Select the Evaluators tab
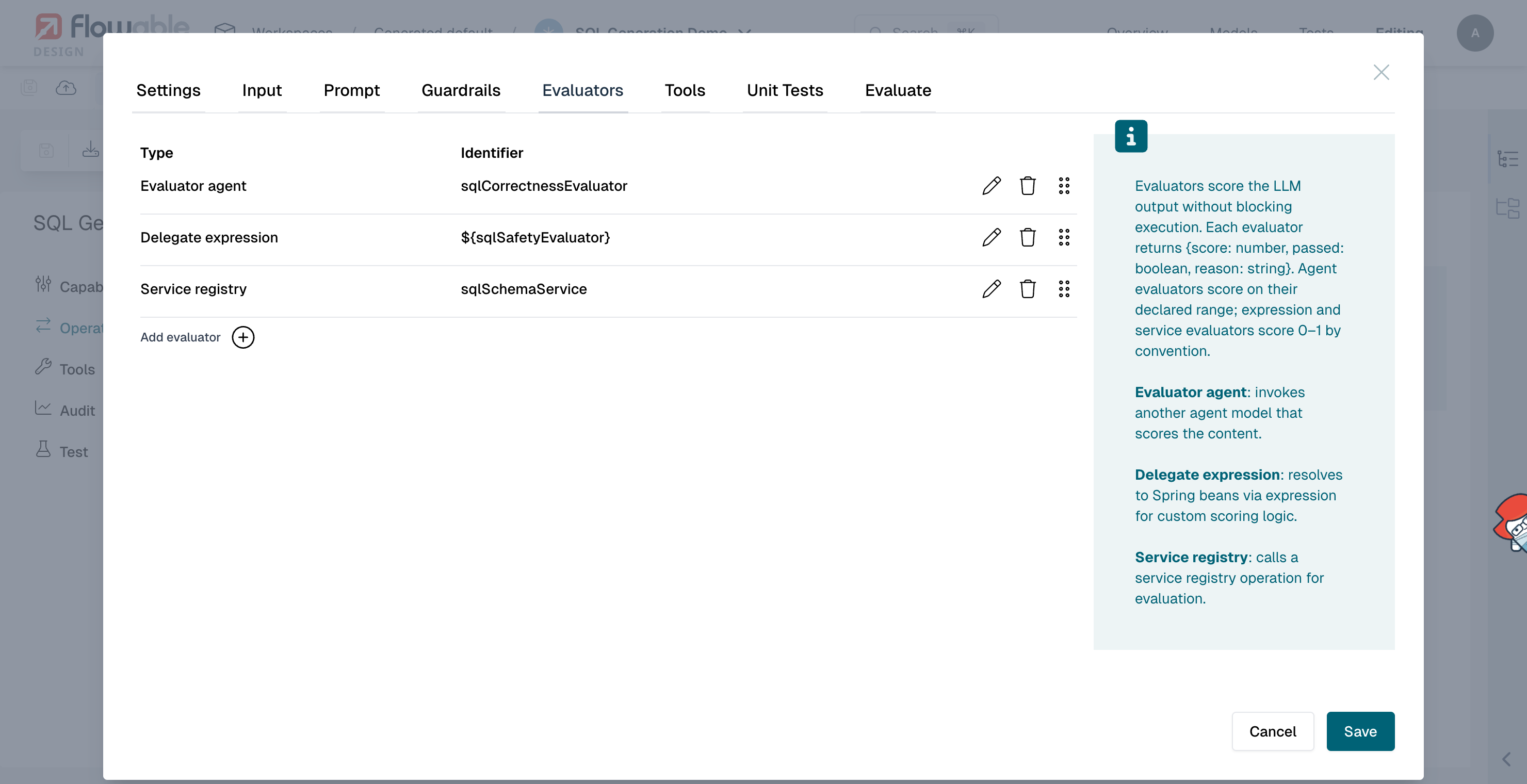The height and width of the screenshot is (784, 1527). pyautogui.click(x=583, y=91)
